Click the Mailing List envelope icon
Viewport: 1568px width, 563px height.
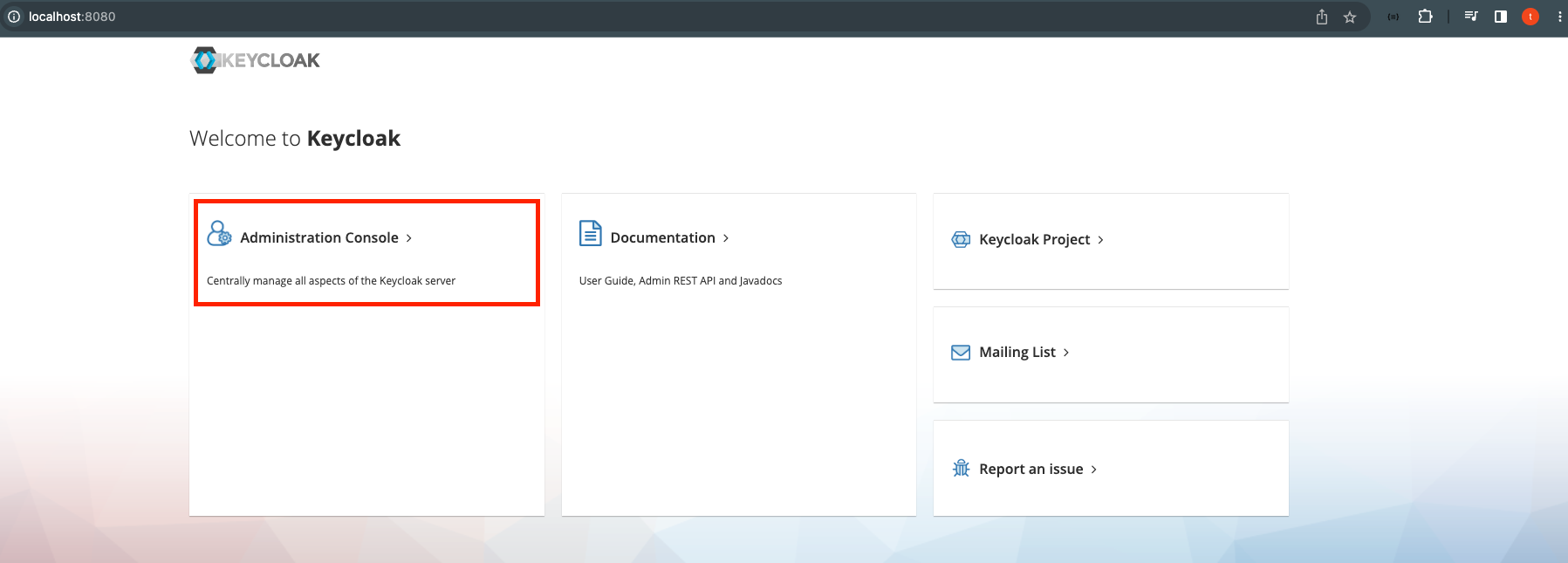(961, 353)
